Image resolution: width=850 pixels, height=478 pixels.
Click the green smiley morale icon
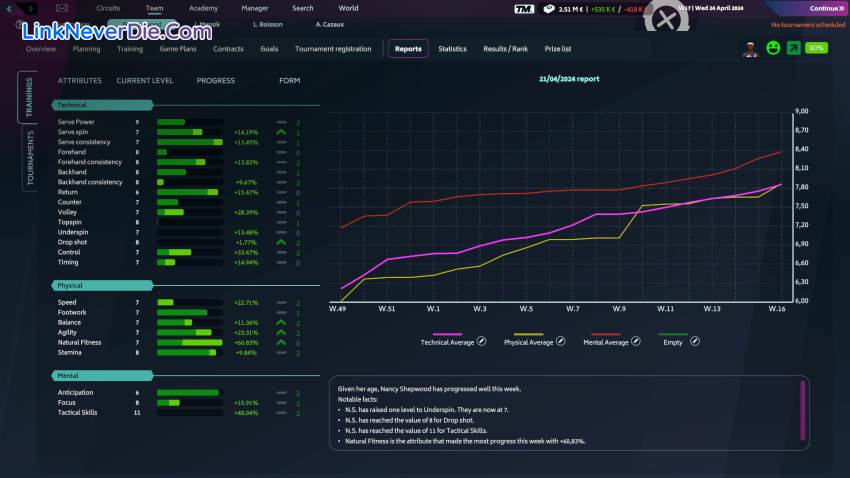773,48
